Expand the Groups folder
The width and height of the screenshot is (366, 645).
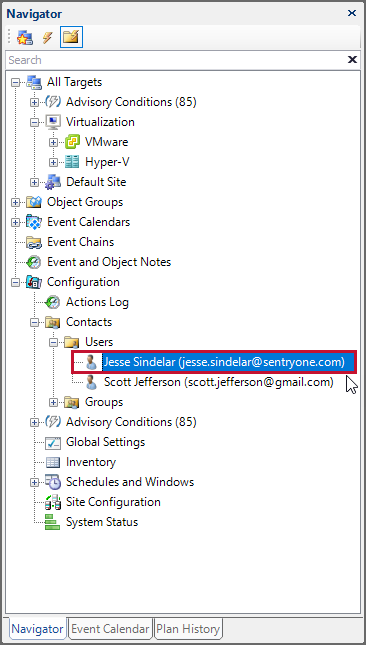tap(53, 403)
